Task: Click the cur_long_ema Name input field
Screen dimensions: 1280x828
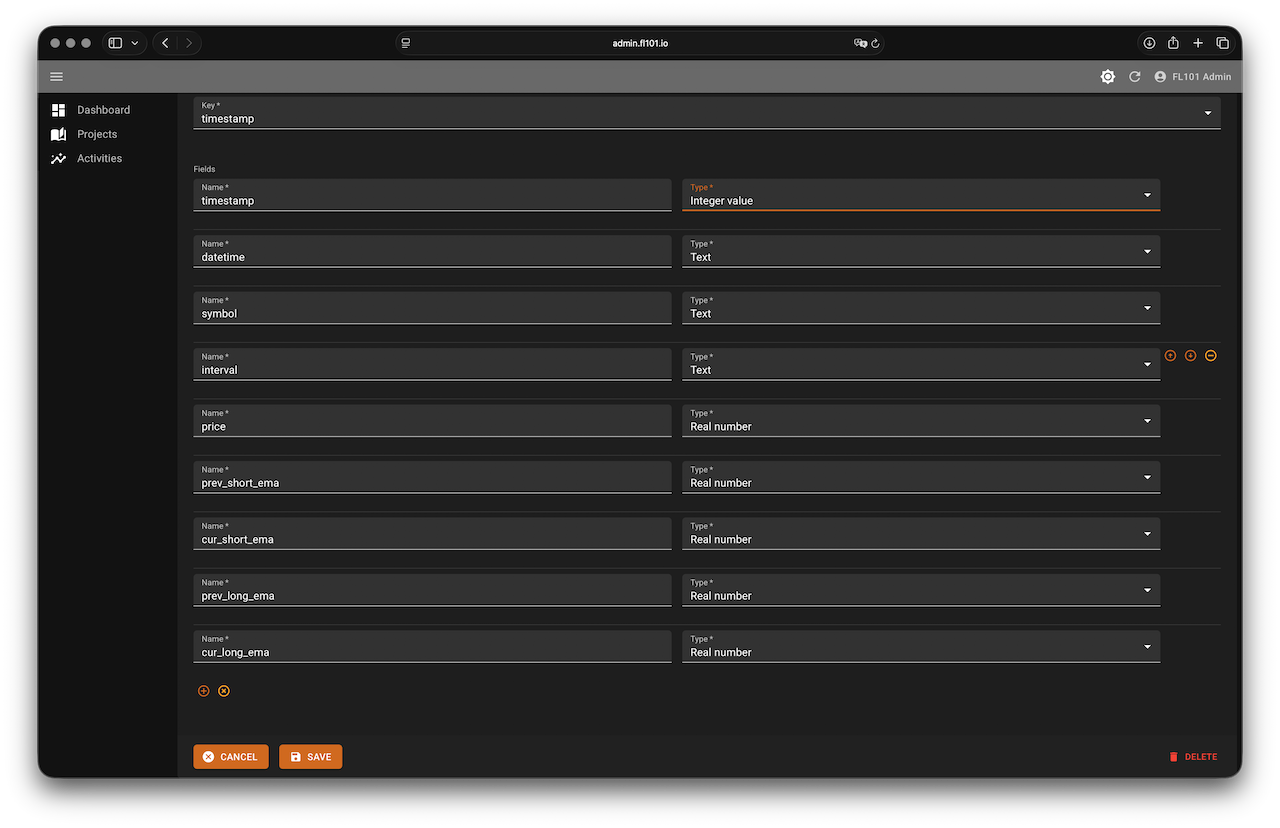Action: coord(432,647)
